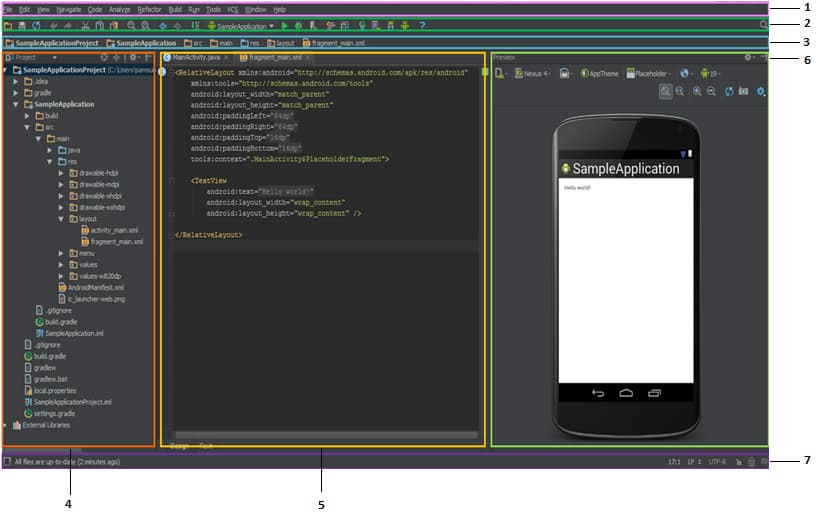Run the app with the green play icon
Screen dimensions: 833x519
284,25
